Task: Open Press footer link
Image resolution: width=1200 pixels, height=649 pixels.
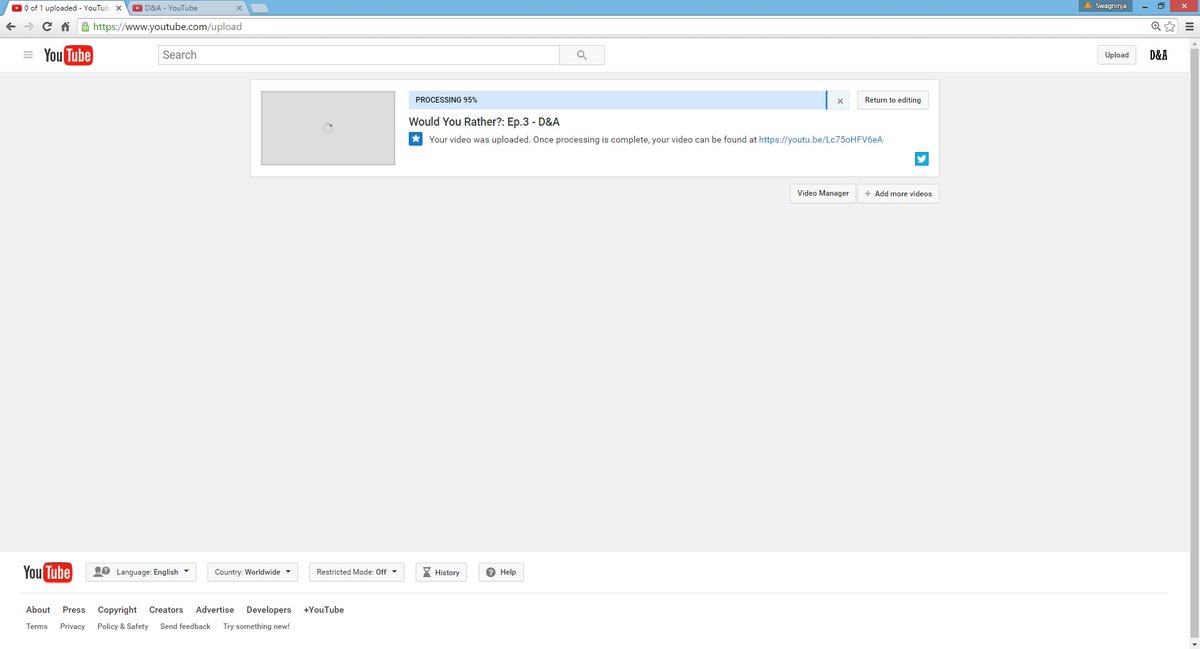Action: (x=74, y=610)
